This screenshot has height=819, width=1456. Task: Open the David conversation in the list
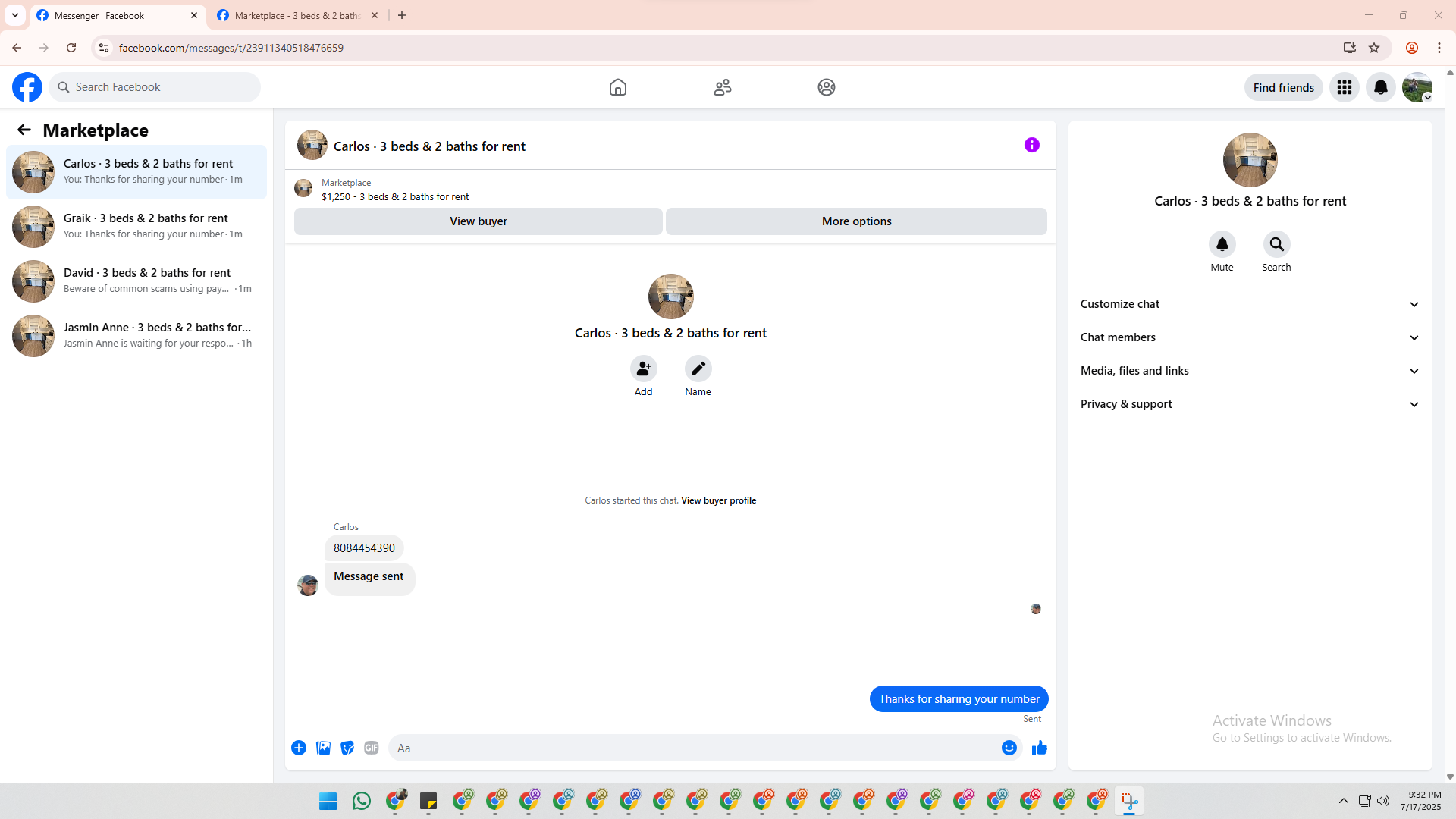point(136,281)
